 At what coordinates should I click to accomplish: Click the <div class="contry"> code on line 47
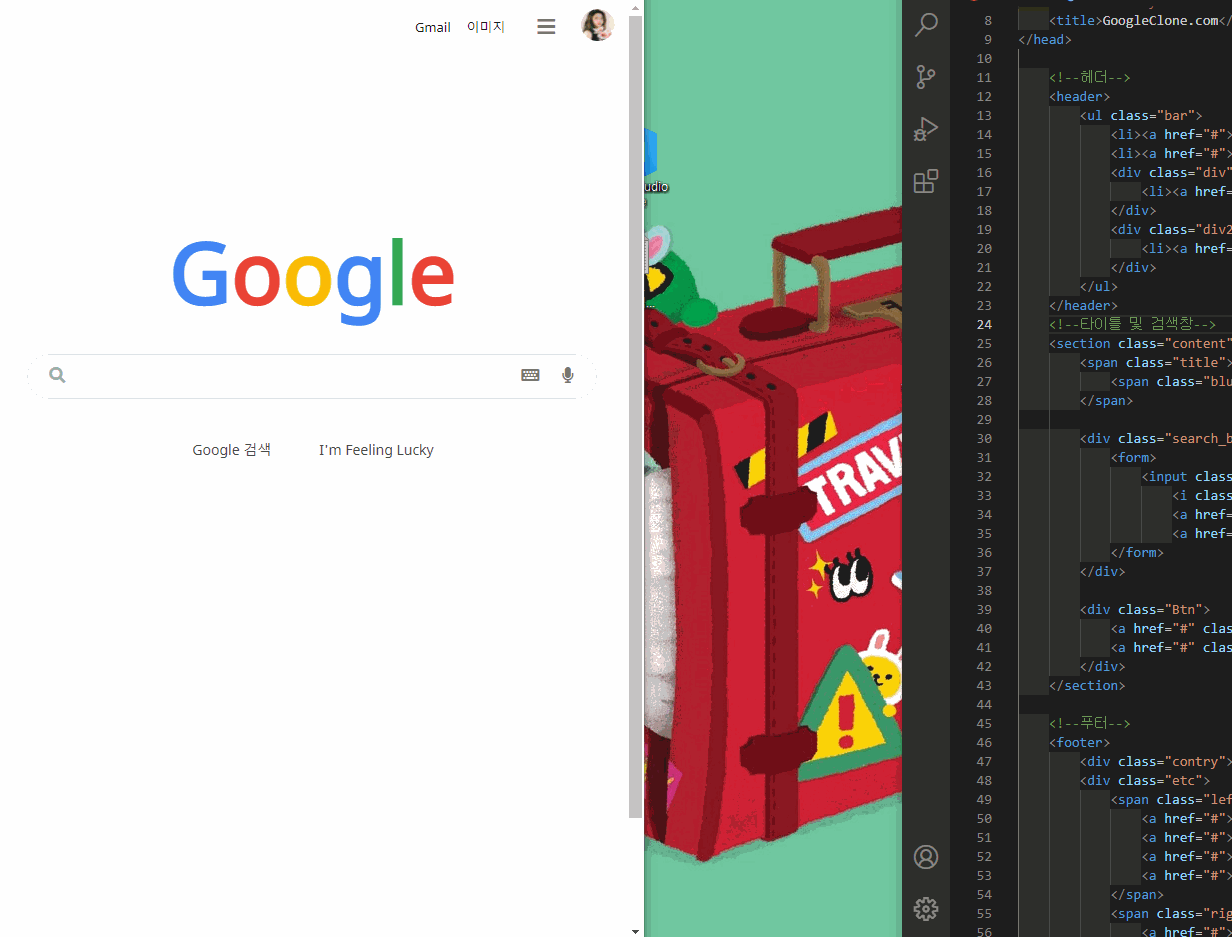[1156, 761]
